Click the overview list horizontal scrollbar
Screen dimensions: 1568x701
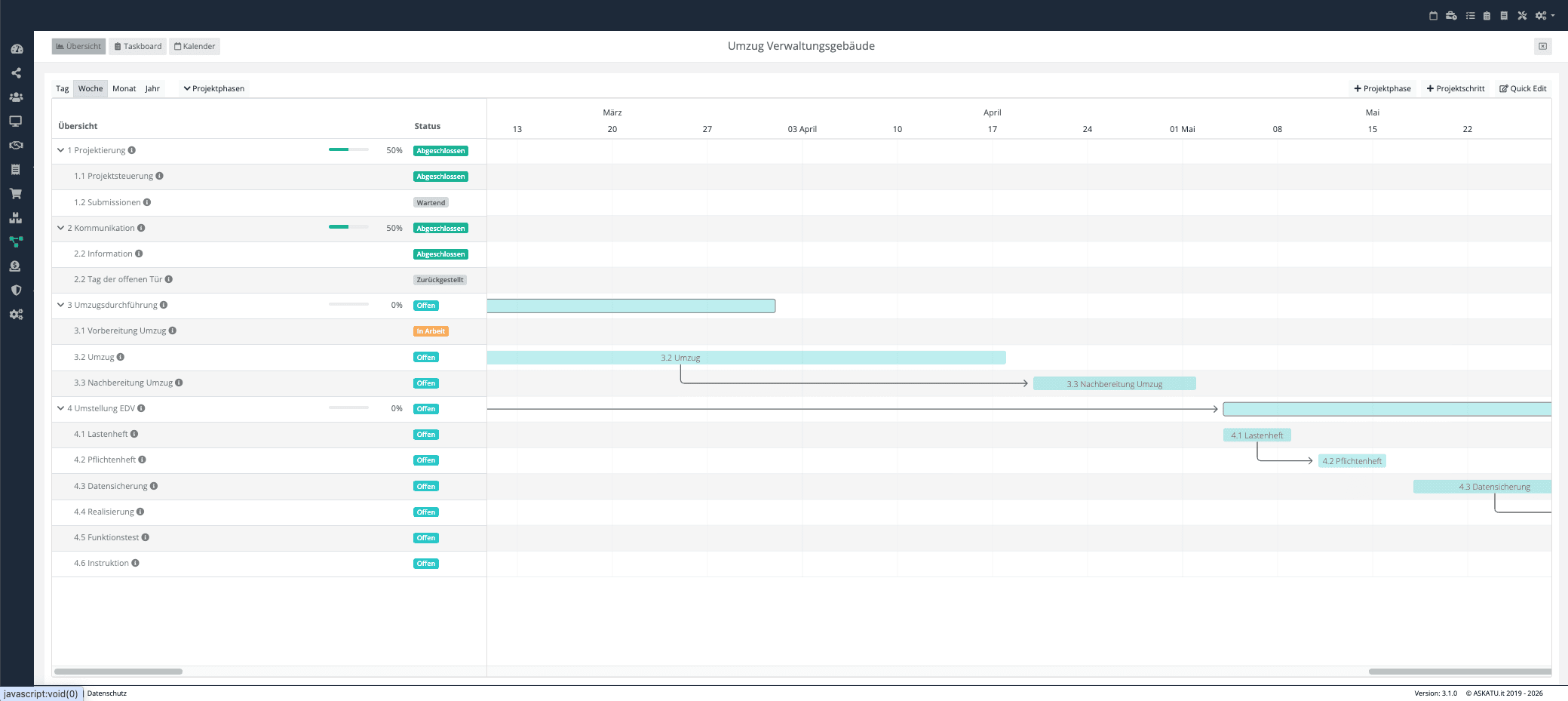click(118, 672)
